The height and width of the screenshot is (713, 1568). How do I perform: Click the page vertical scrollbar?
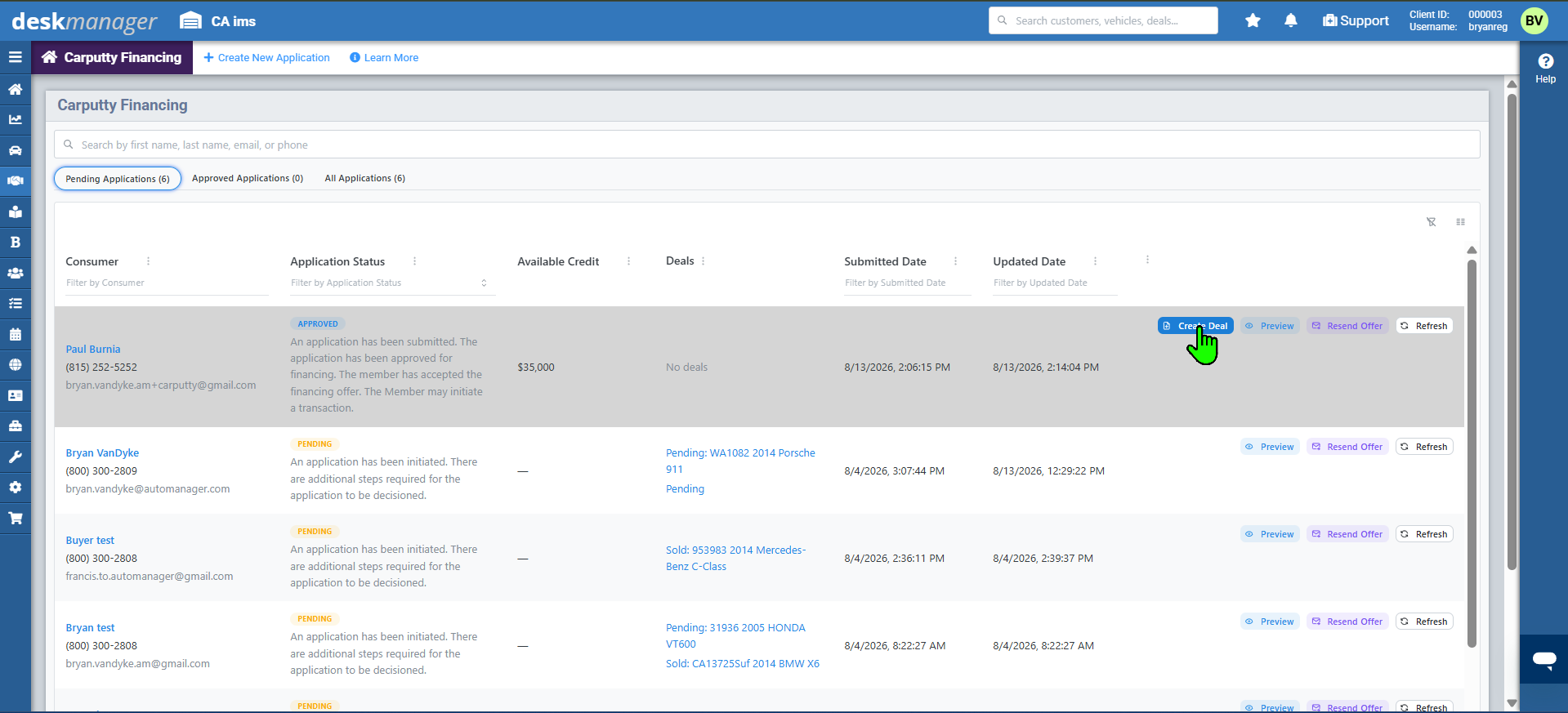tap(1512, 331)
